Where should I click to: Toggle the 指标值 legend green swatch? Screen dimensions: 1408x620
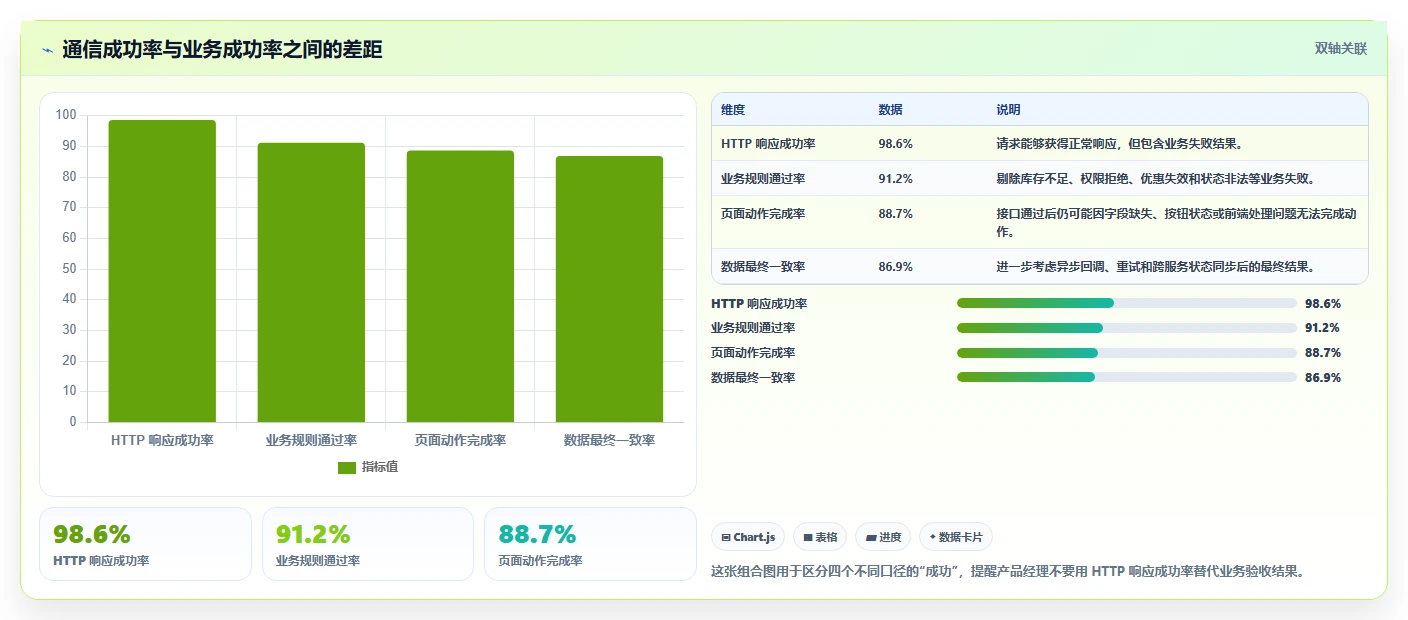tap(347, 468)
